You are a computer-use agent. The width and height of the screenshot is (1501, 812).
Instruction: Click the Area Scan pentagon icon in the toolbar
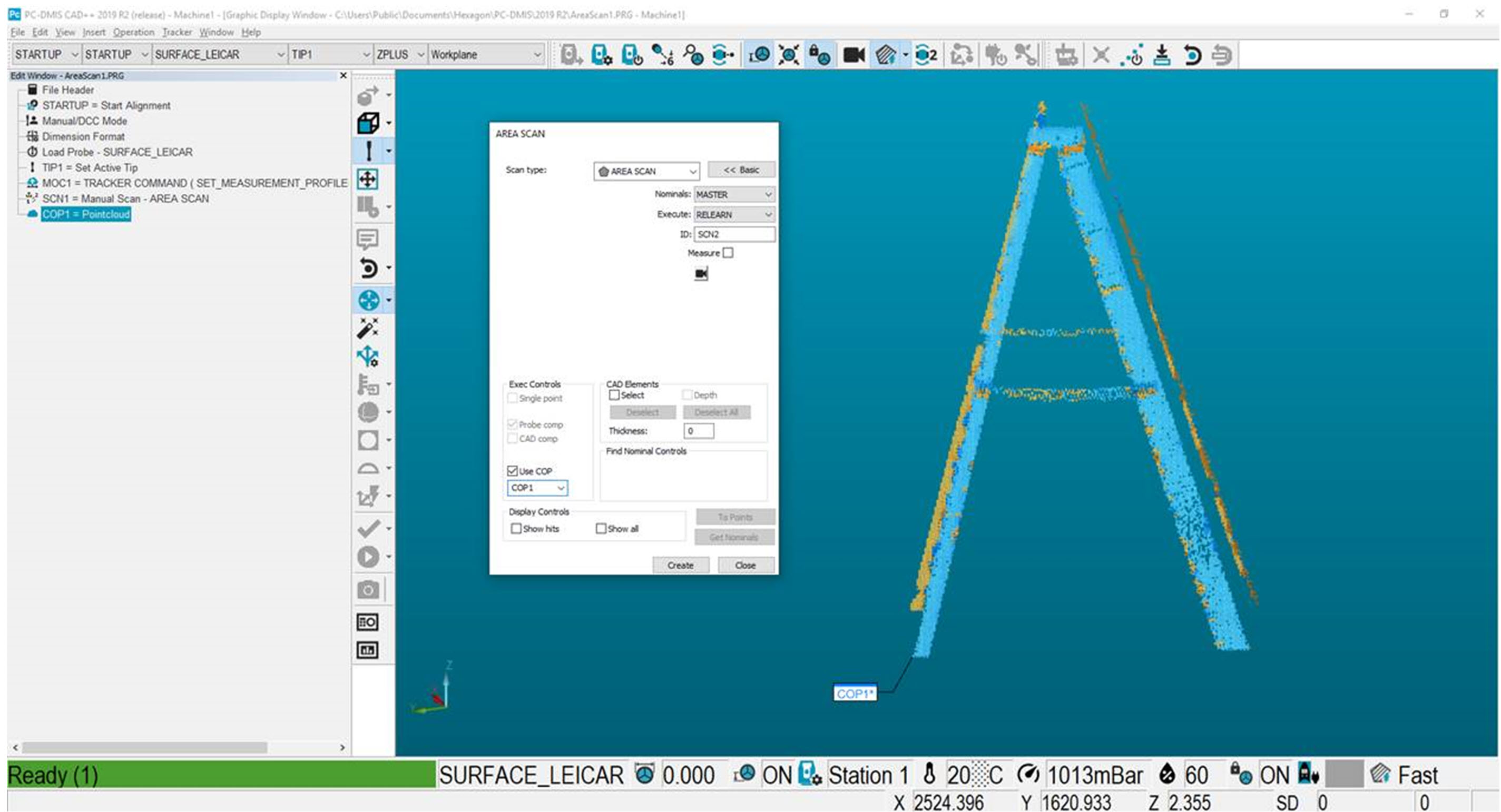(x=888, y=55)
